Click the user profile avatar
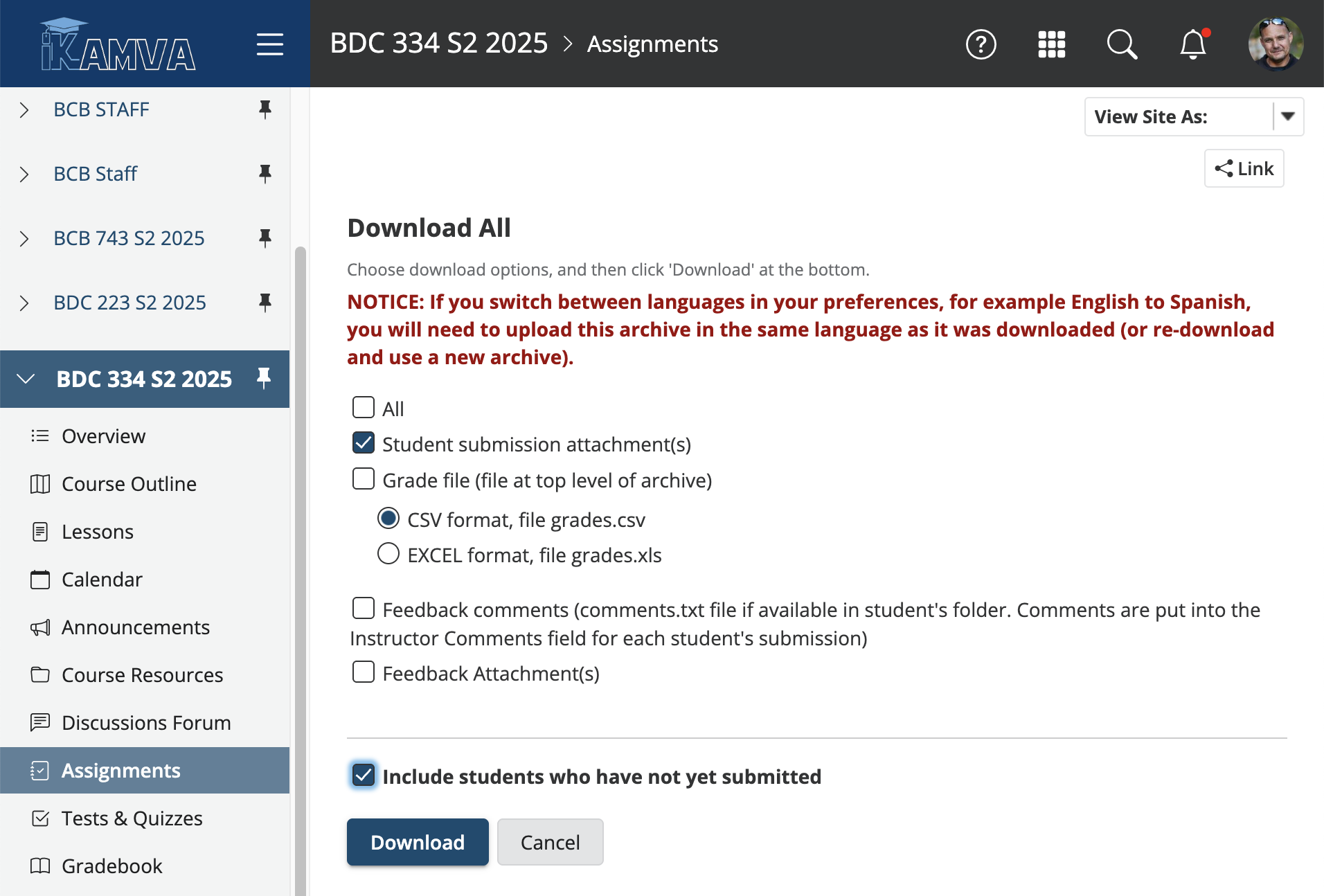The height and width of the screenshot is (896, 1324). pos(1275,45)
